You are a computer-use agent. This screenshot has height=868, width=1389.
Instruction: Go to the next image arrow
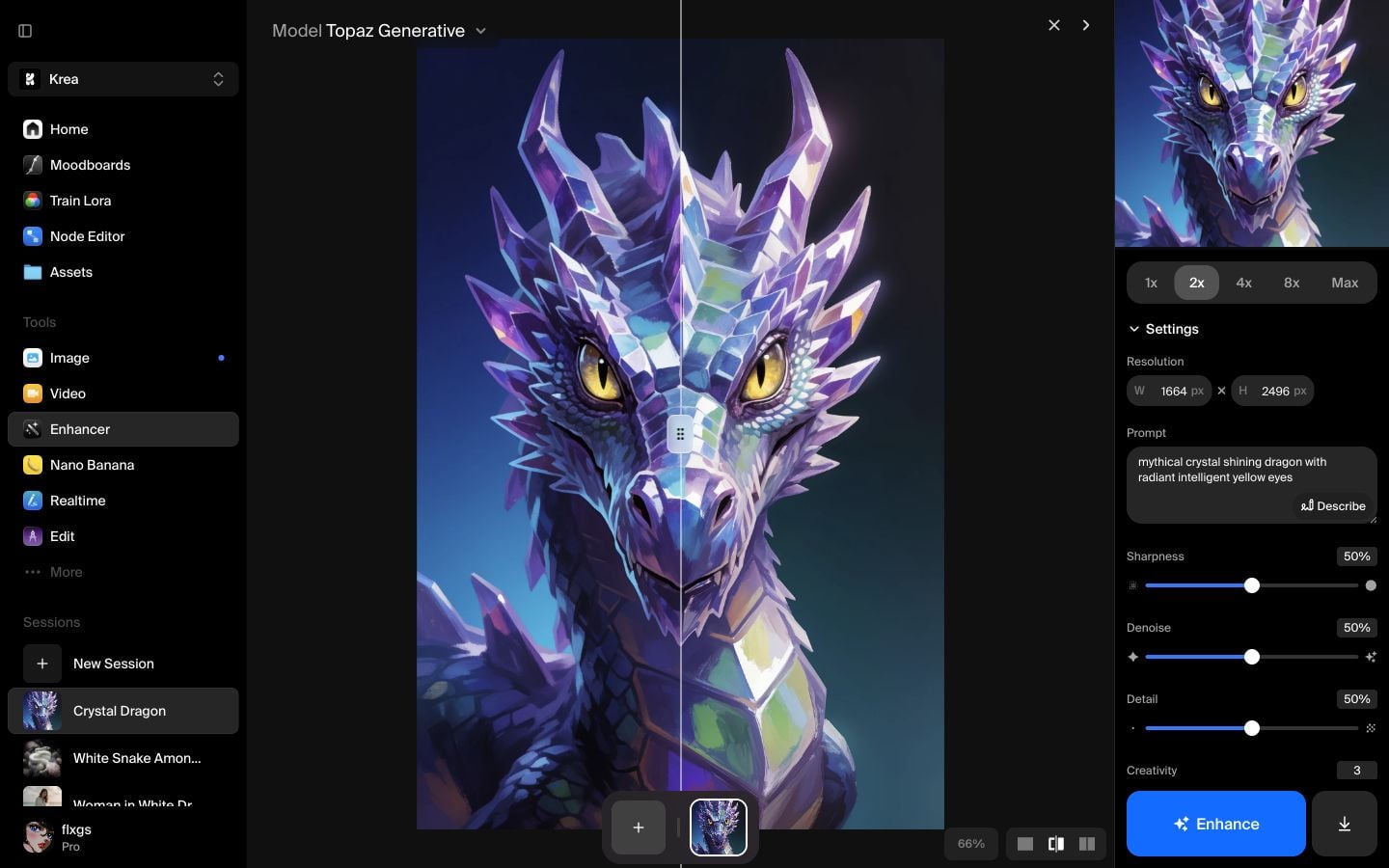1086,25
